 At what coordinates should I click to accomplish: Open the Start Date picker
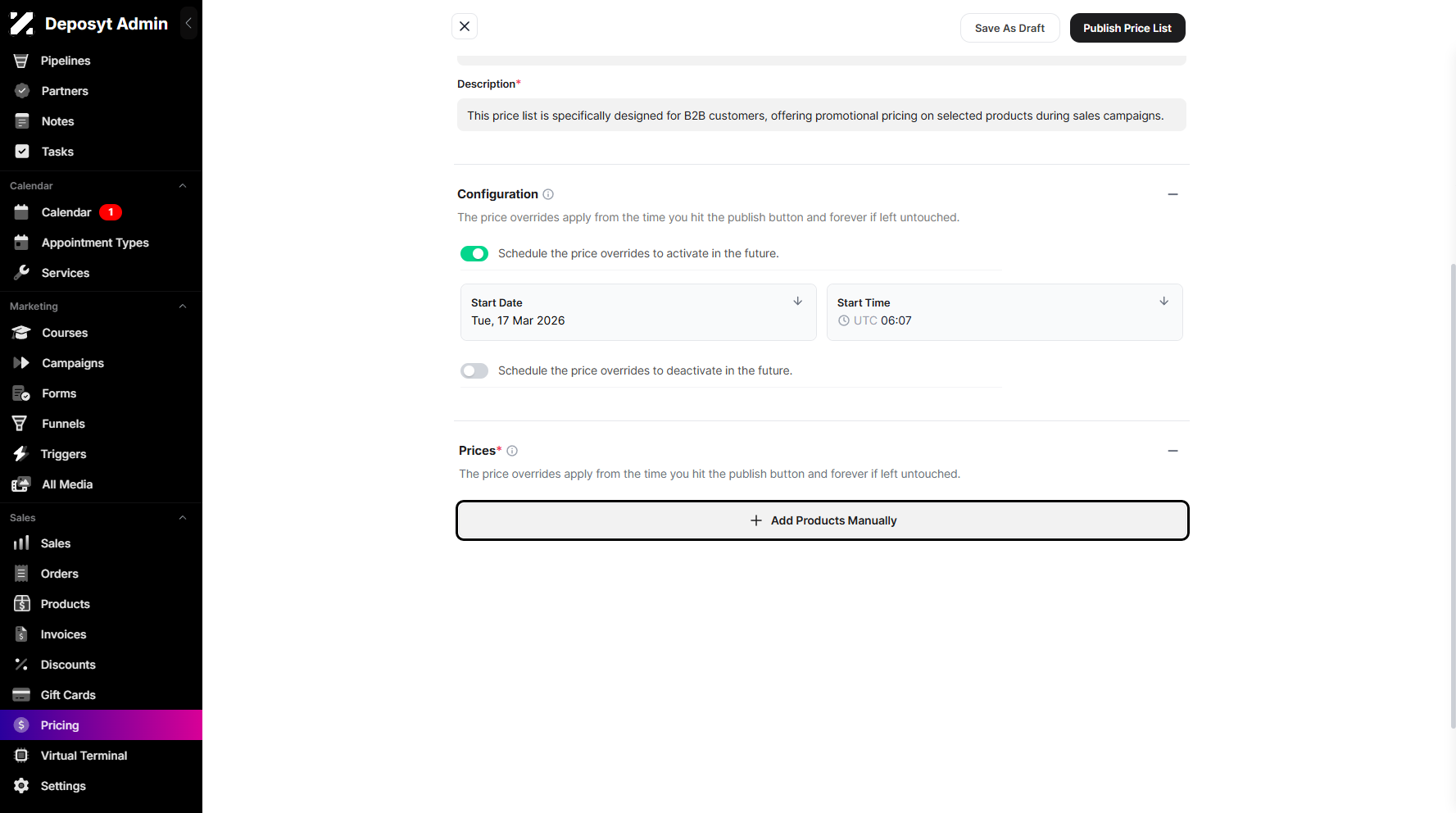pos(638,312)
